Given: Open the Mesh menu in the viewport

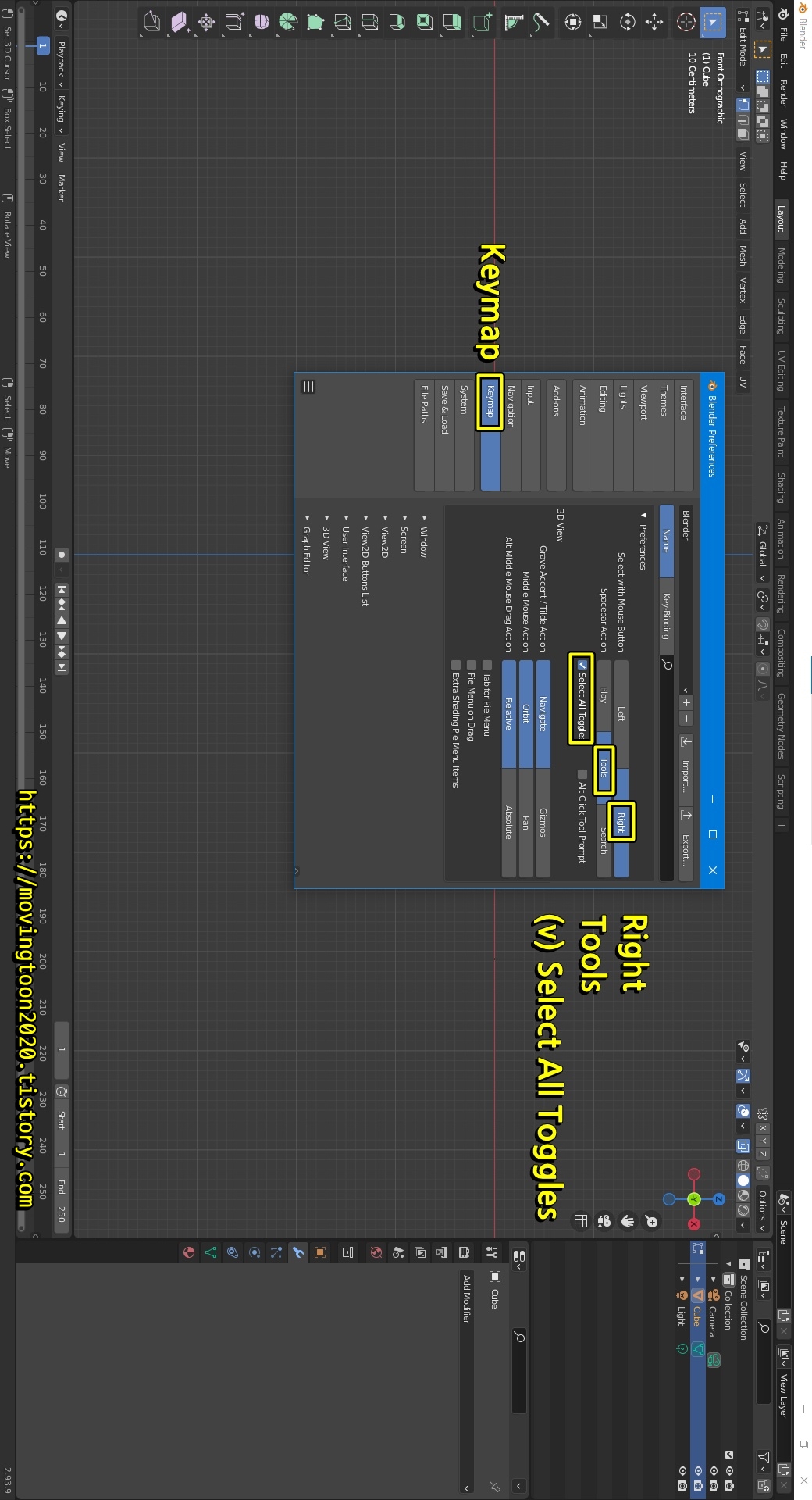Looking at the screenshot, I should coord(743,256).
